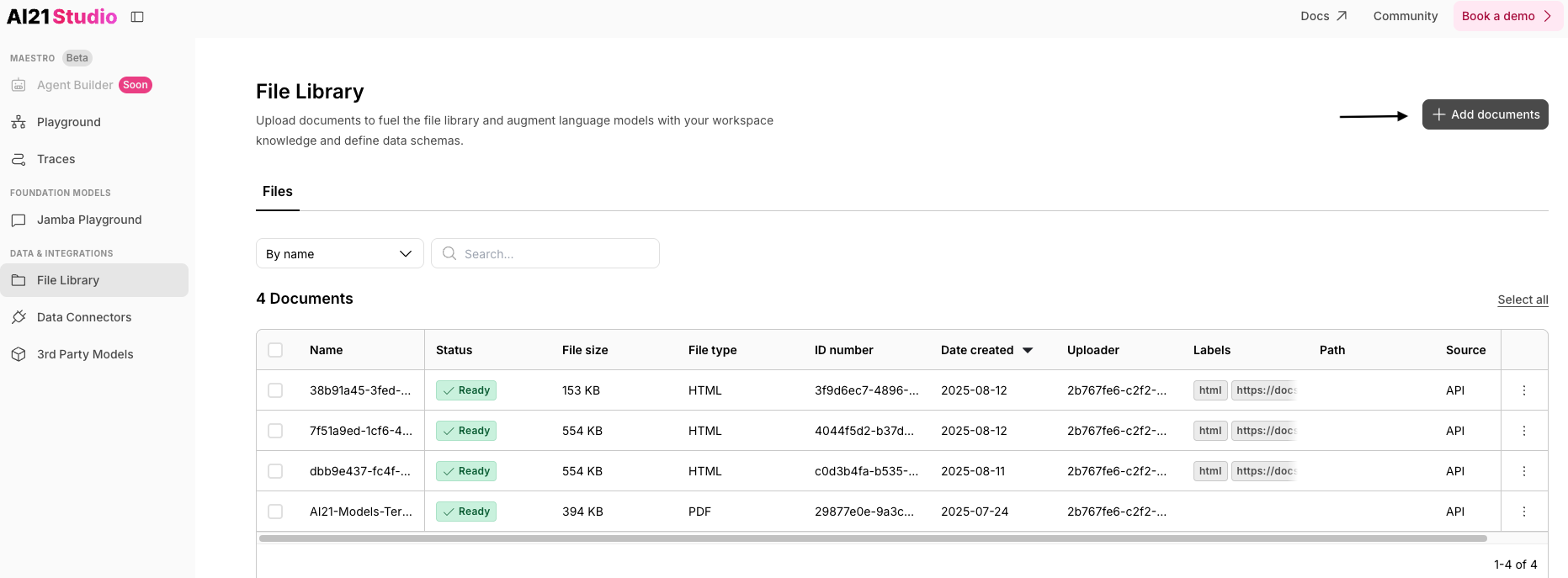Viewport: 1568px width, 578px height.
Task: Toggle the header select-all checkbox
Action: [x=275, y=350]
